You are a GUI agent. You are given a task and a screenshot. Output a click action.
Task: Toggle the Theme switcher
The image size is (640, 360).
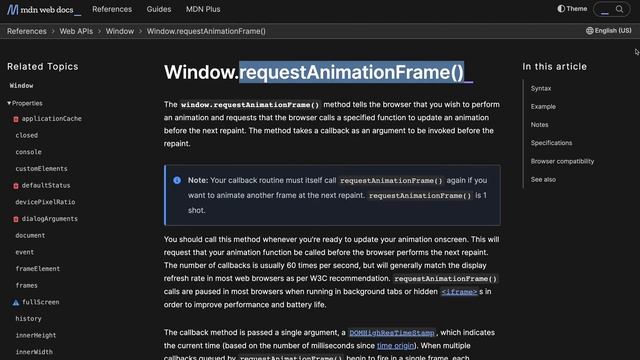coord(572,9)
